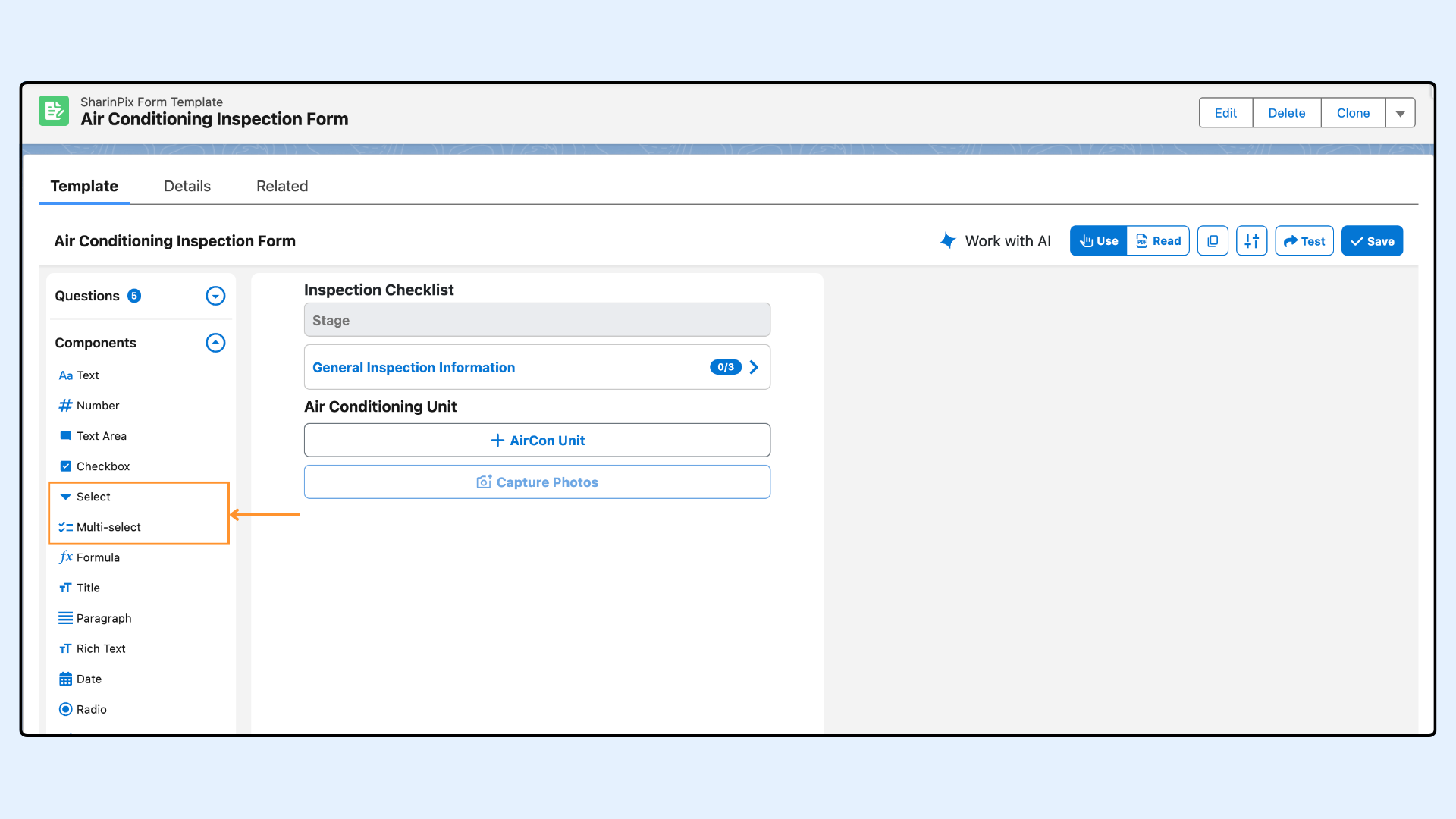Switch form to Use mode
1456x819 pixels.
pos(1098,241)
